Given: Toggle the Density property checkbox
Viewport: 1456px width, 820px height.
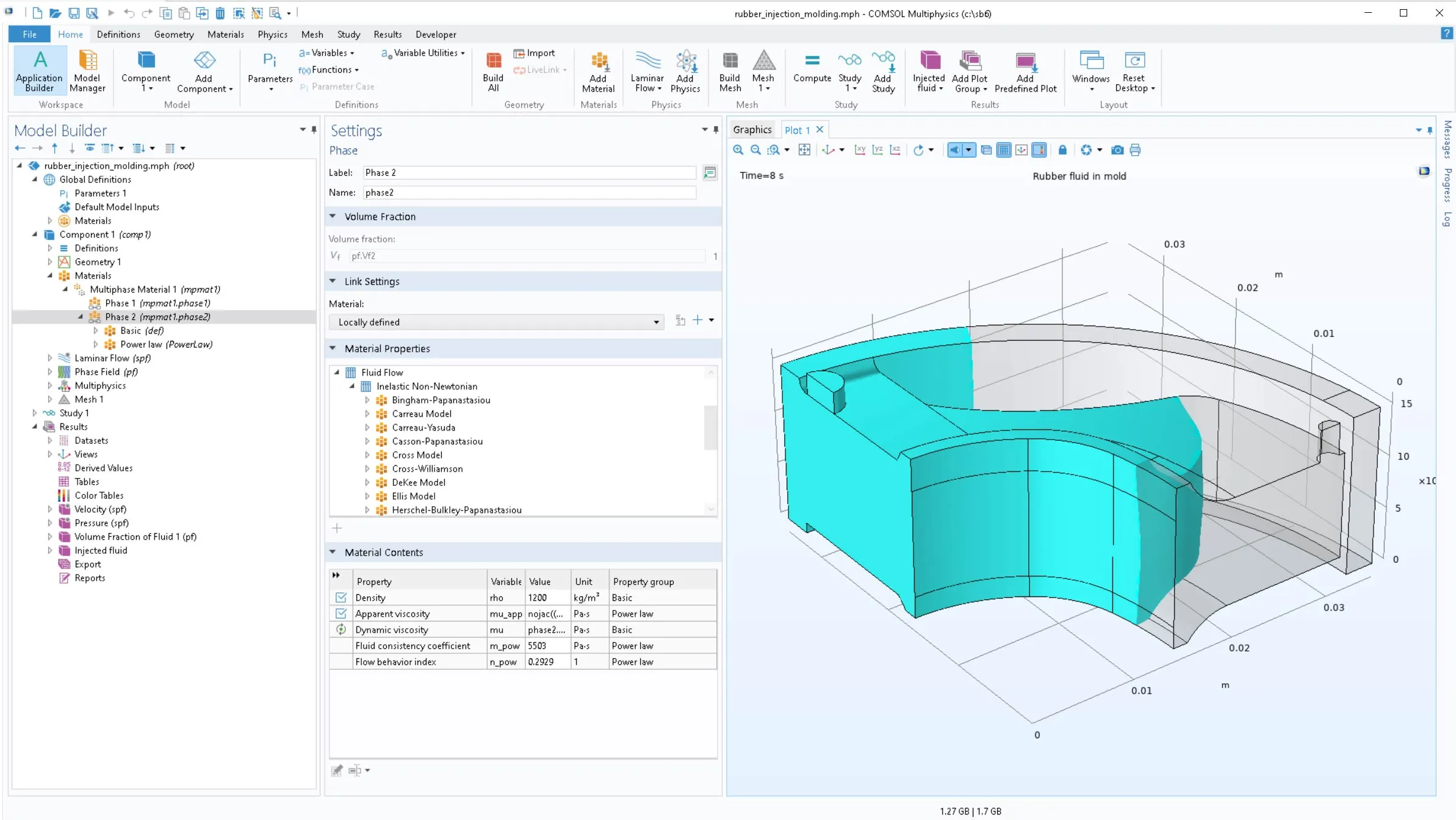Looking at the screenshot, I should 341,598.
